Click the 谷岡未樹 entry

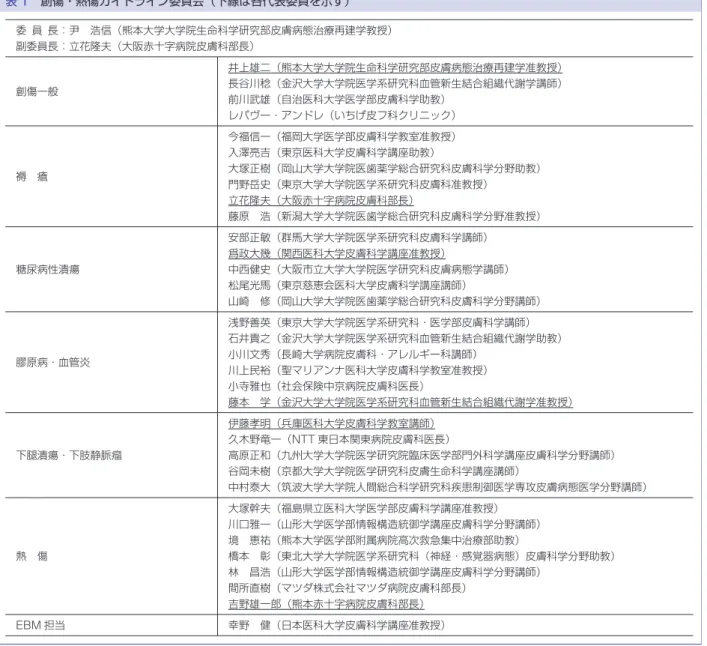(x=374, y=471)
